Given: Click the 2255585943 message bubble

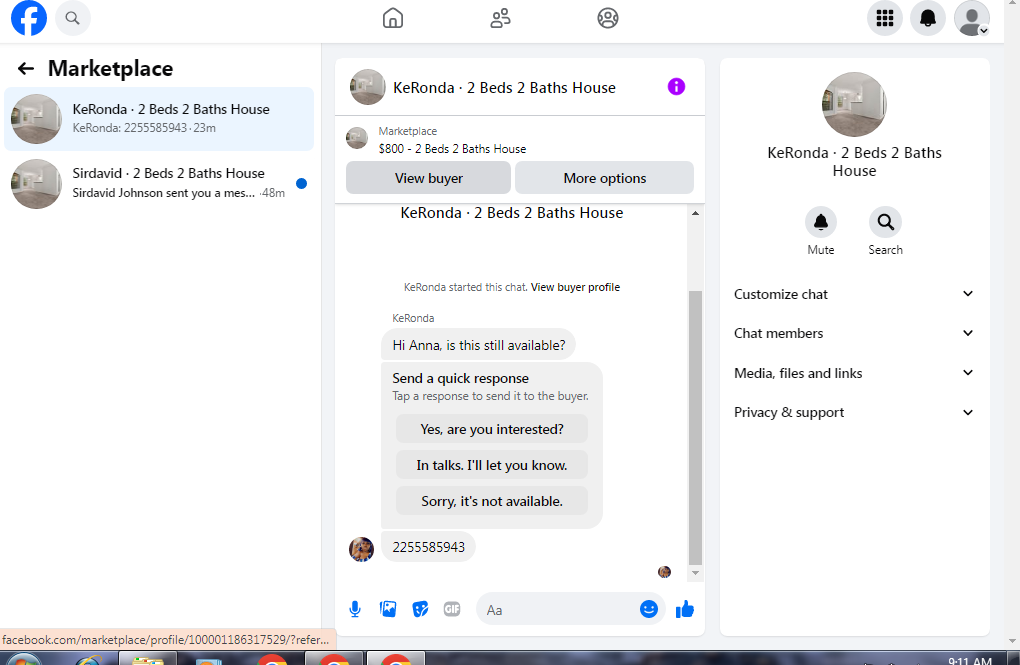Looking at the screenshot, I should [429, 547].
